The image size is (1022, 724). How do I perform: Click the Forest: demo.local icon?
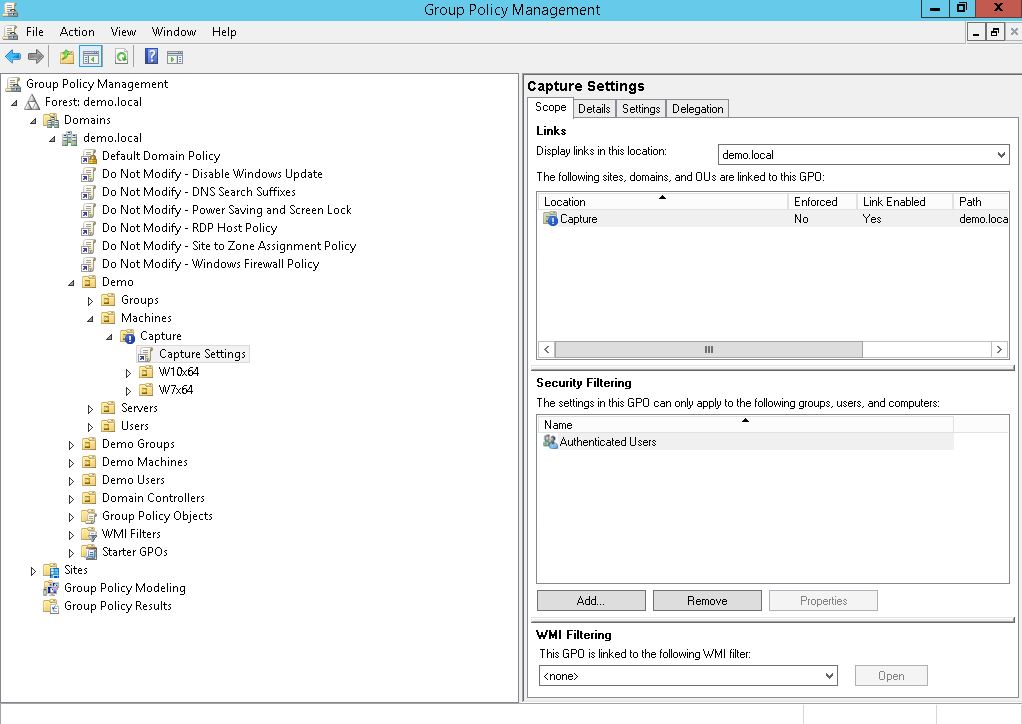tap(32, 102)
